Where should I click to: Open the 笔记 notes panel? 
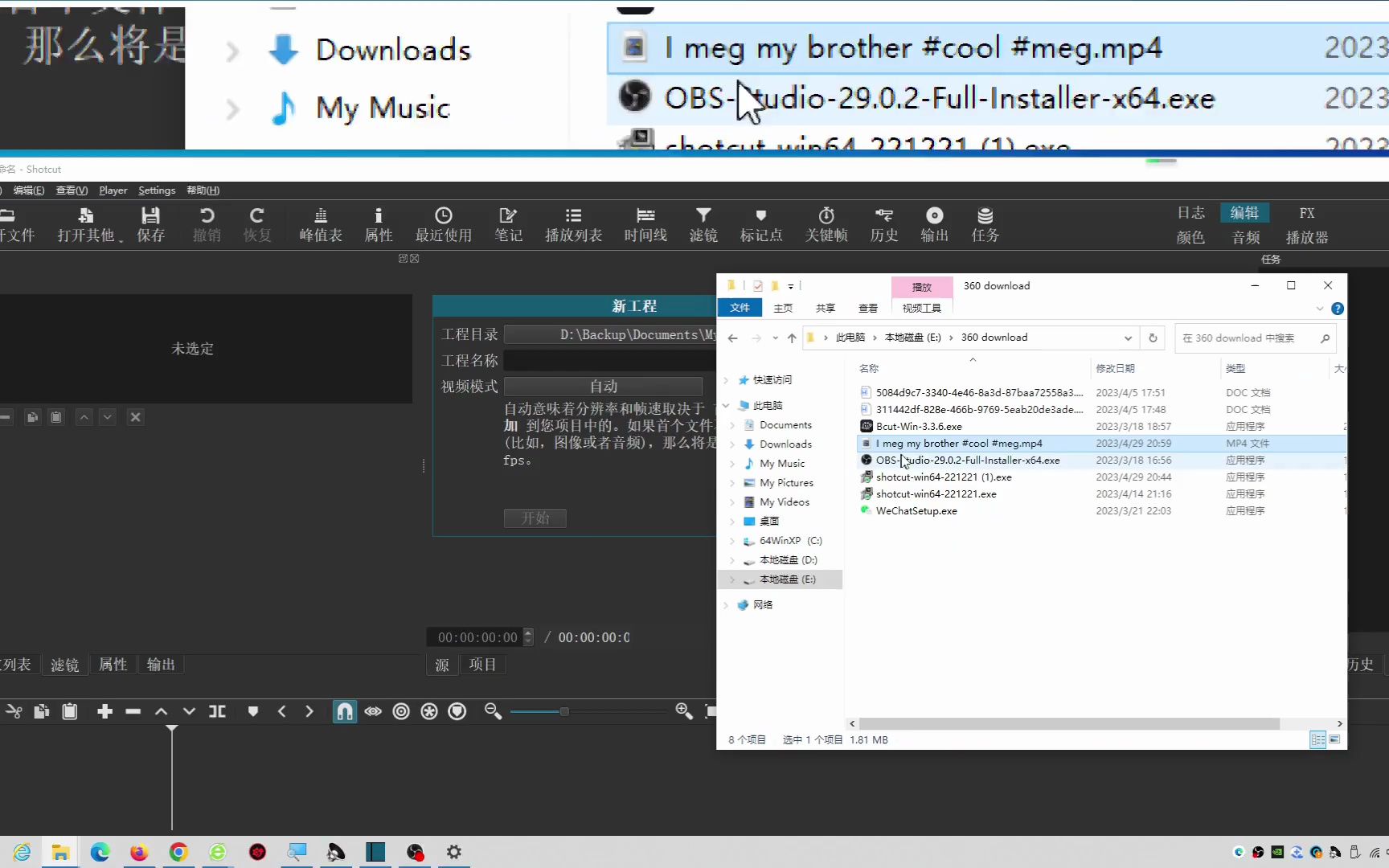(x=508, y=224)
